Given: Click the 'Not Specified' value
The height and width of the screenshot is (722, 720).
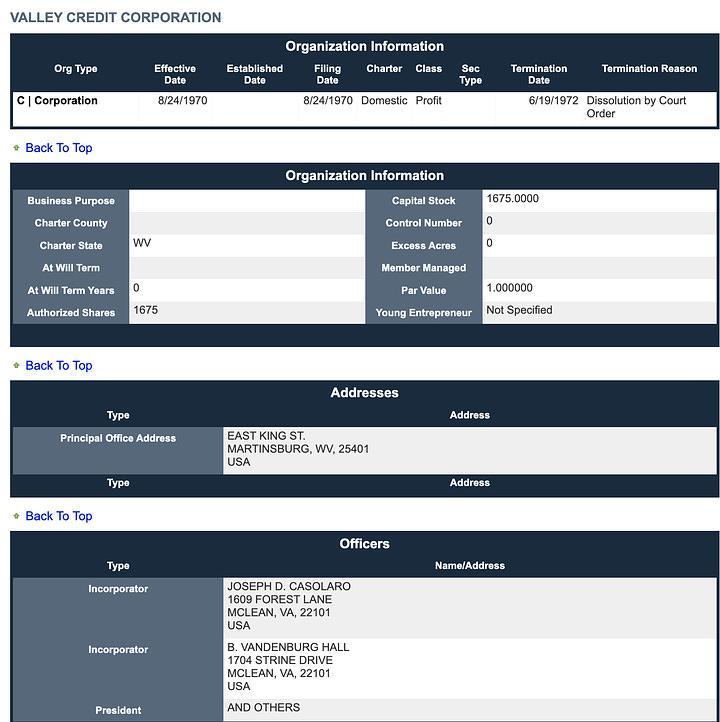Looking at the screenshot, I should pos(519,310).
